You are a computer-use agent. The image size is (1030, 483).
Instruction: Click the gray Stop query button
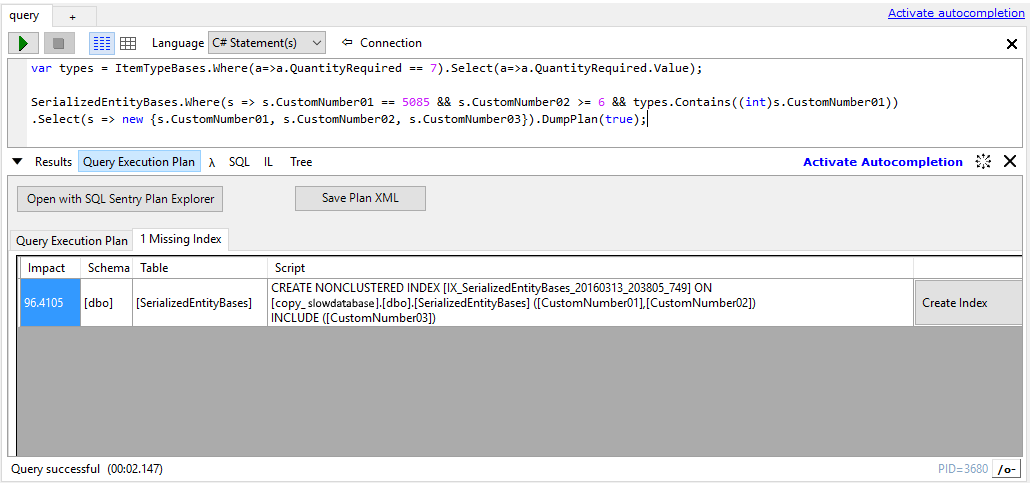pyautogui.click(x=59, y=43)
